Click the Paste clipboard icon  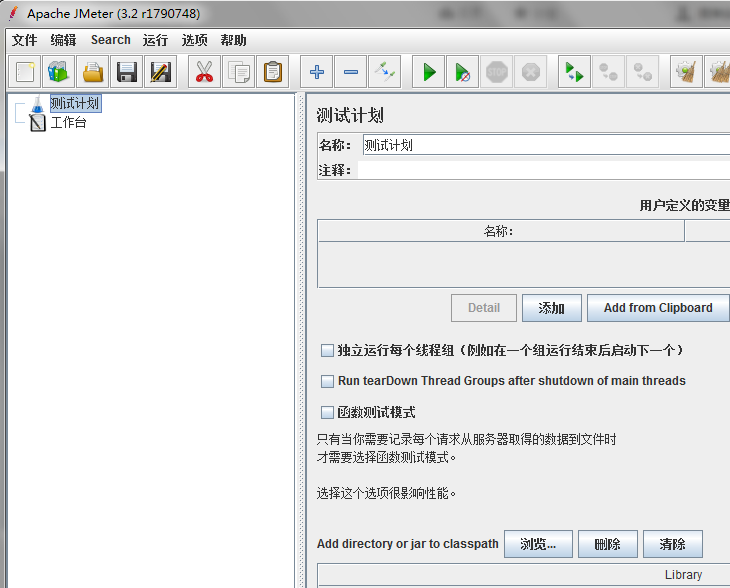[x=273, y=72]
